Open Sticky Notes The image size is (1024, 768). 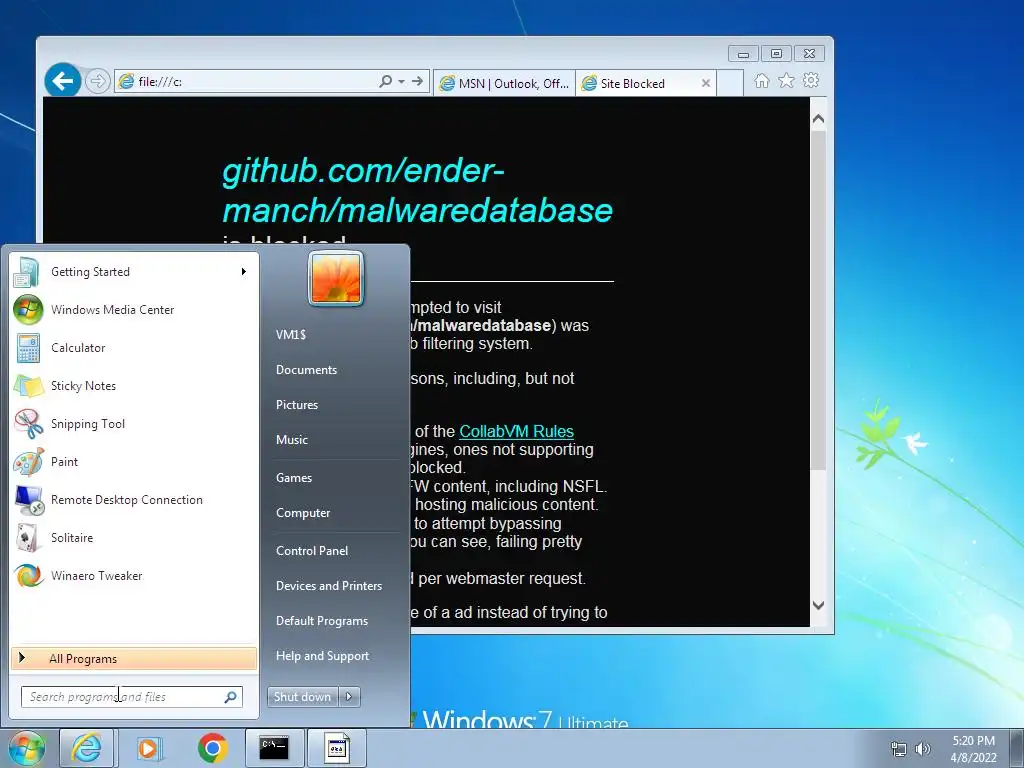(x=134, y=385)
